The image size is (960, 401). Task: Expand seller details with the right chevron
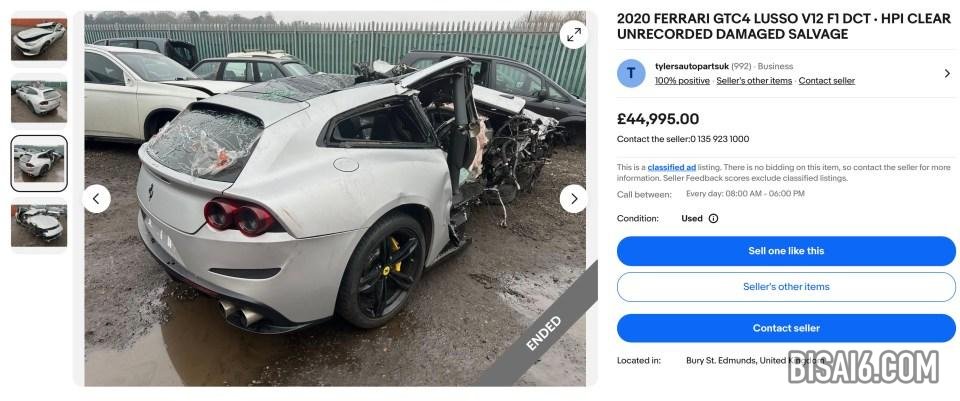947,73
